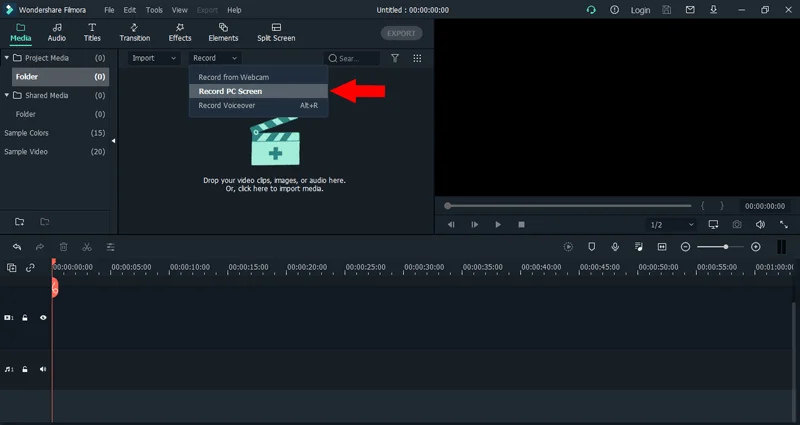The height and width of the screenshot is (425, 800).
Task: Step back one frame in preview
Action: tap(451, 224)
